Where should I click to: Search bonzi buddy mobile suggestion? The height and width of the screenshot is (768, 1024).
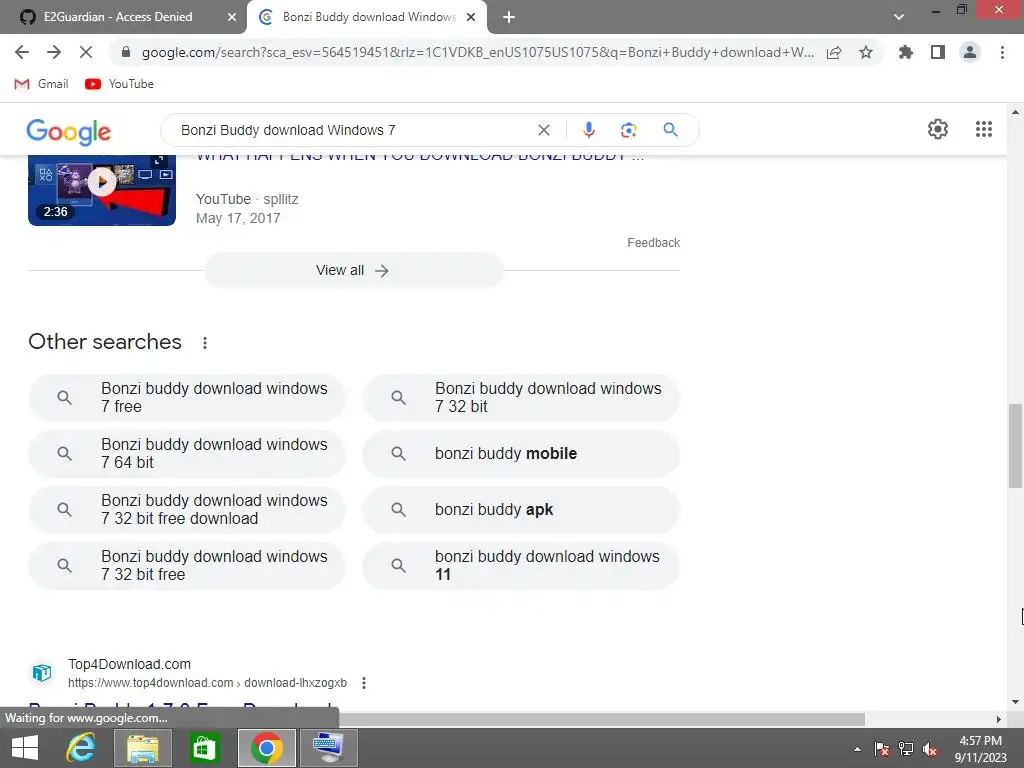(x=521, y=453)
